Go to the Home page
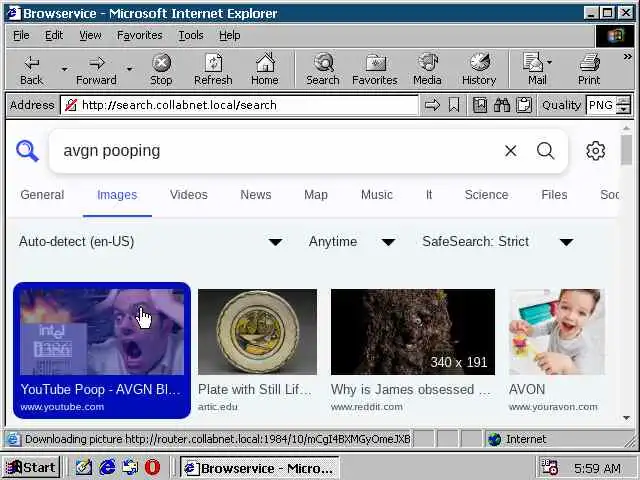This screenshot has width=640, height=480. [x=265, y=70]
